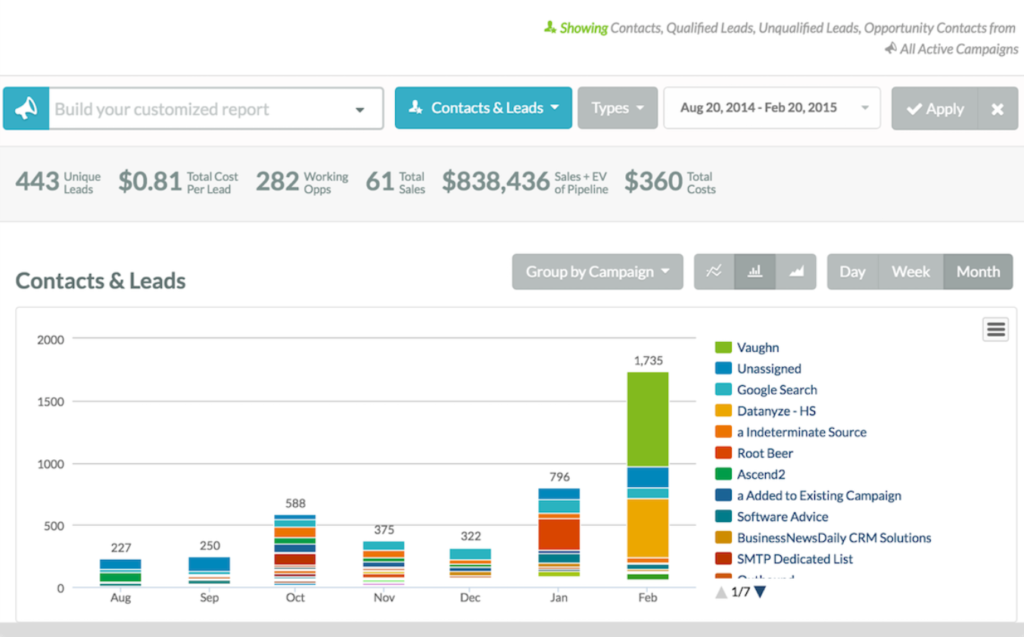Open the Build your customized report dropdown
The height and width of the screenshot is (637, 1024).
click(x=216, y=108)
